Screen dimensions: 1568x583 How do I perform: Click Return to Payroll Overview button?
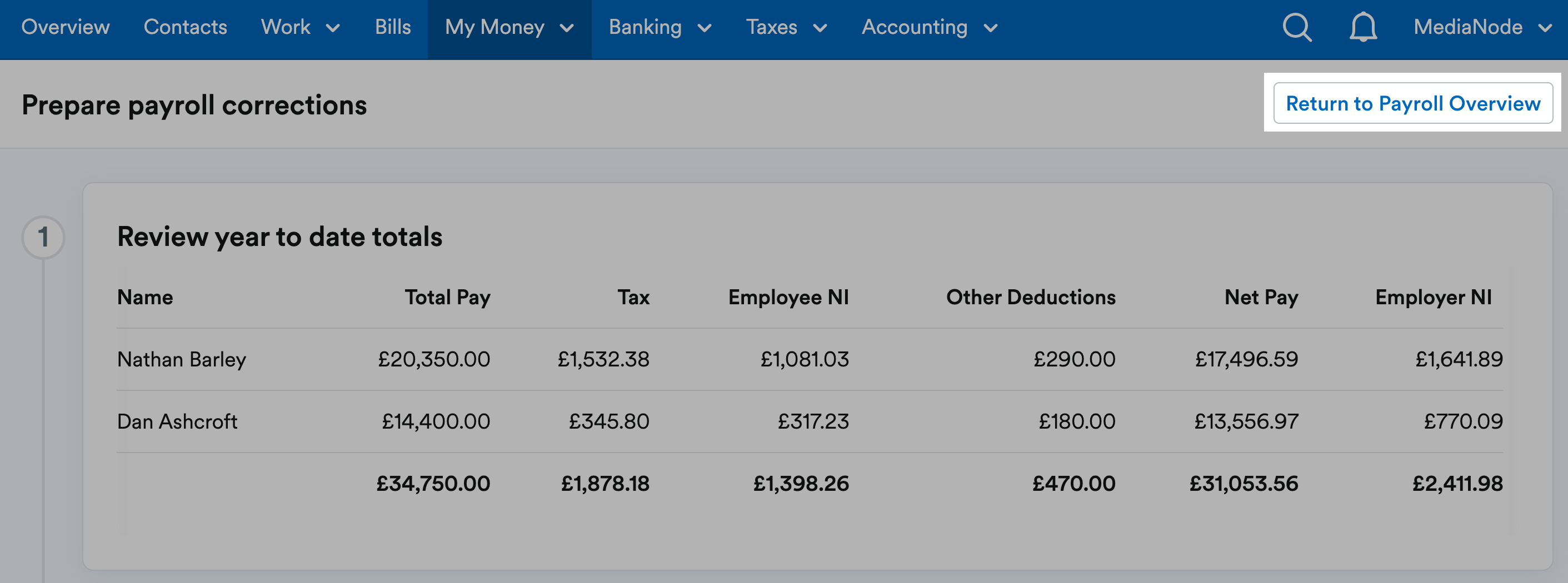click(1413, 103)
